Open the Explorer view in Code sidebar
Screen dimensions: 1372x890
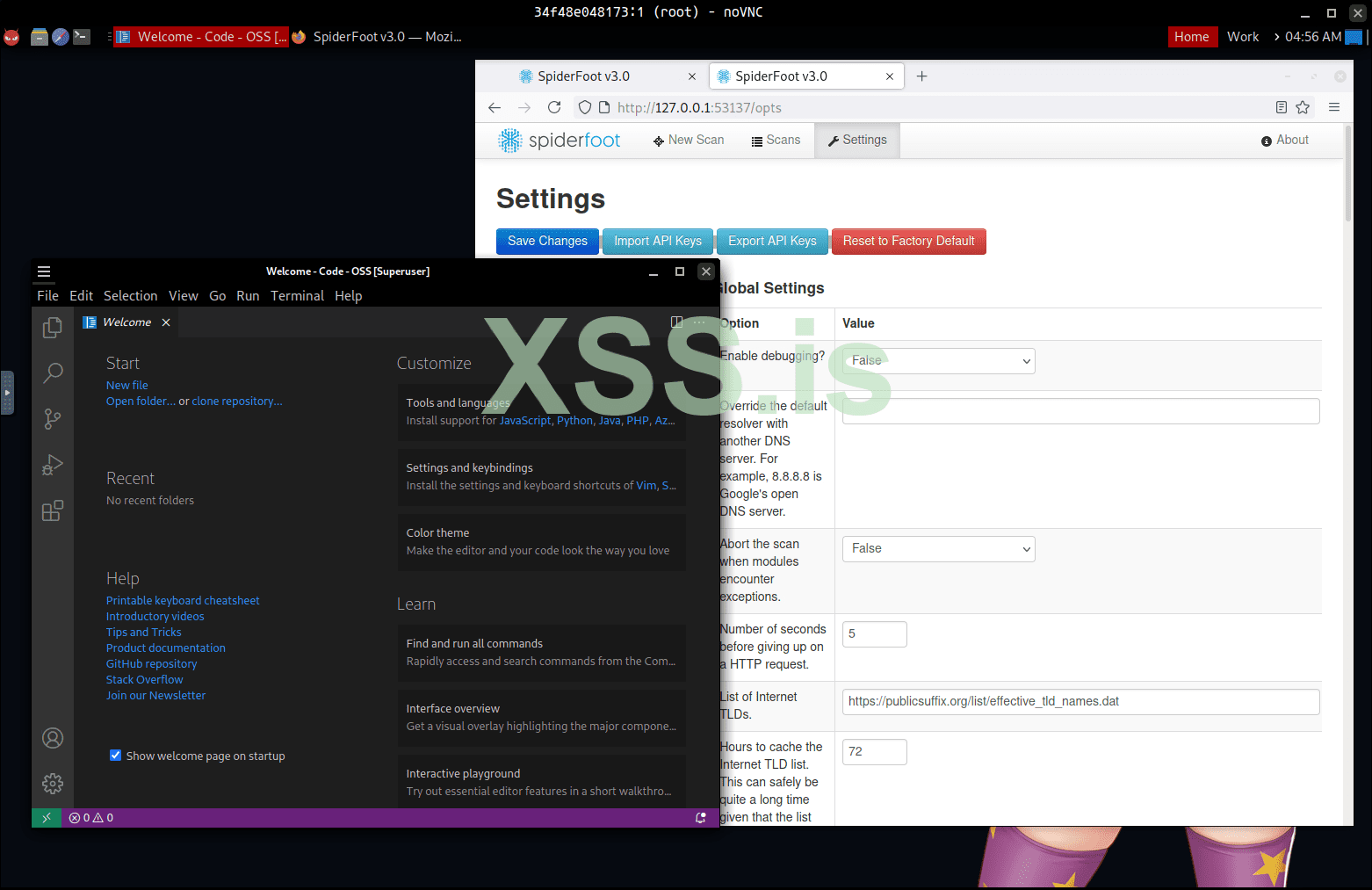coord(53,327)
